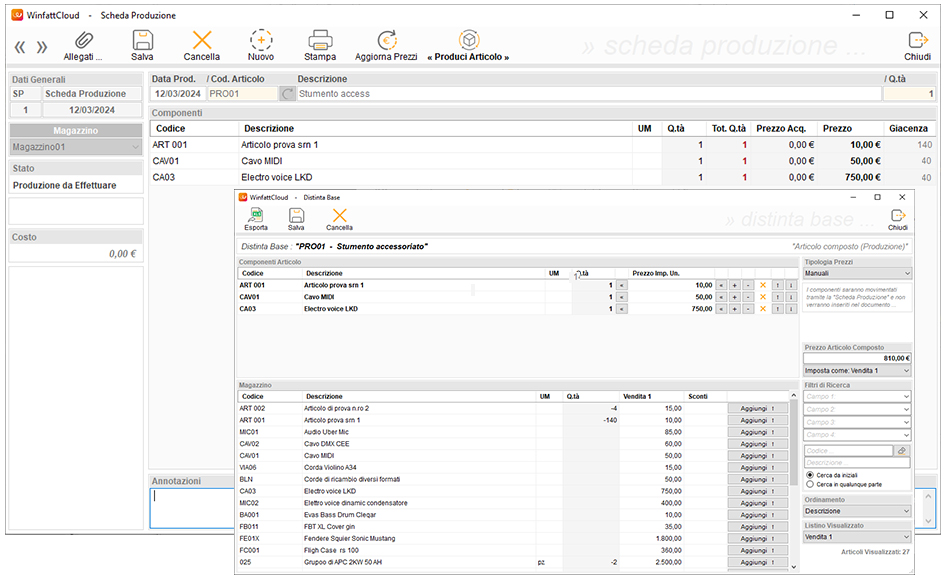Click the scroll-down arrow of Annotazioni box
The image size is (947, 581).
[x=929, y=521]
